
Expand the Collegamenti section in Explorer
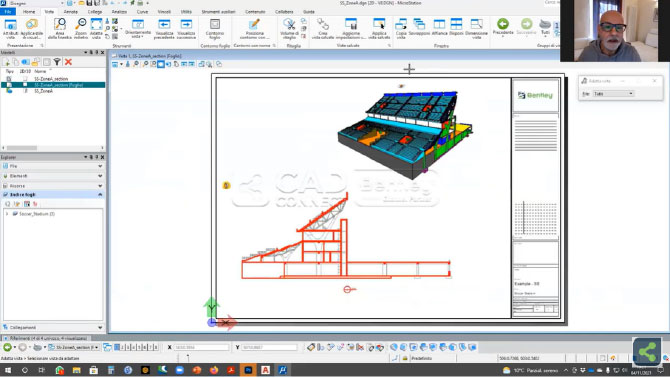[x=53, y=328]
